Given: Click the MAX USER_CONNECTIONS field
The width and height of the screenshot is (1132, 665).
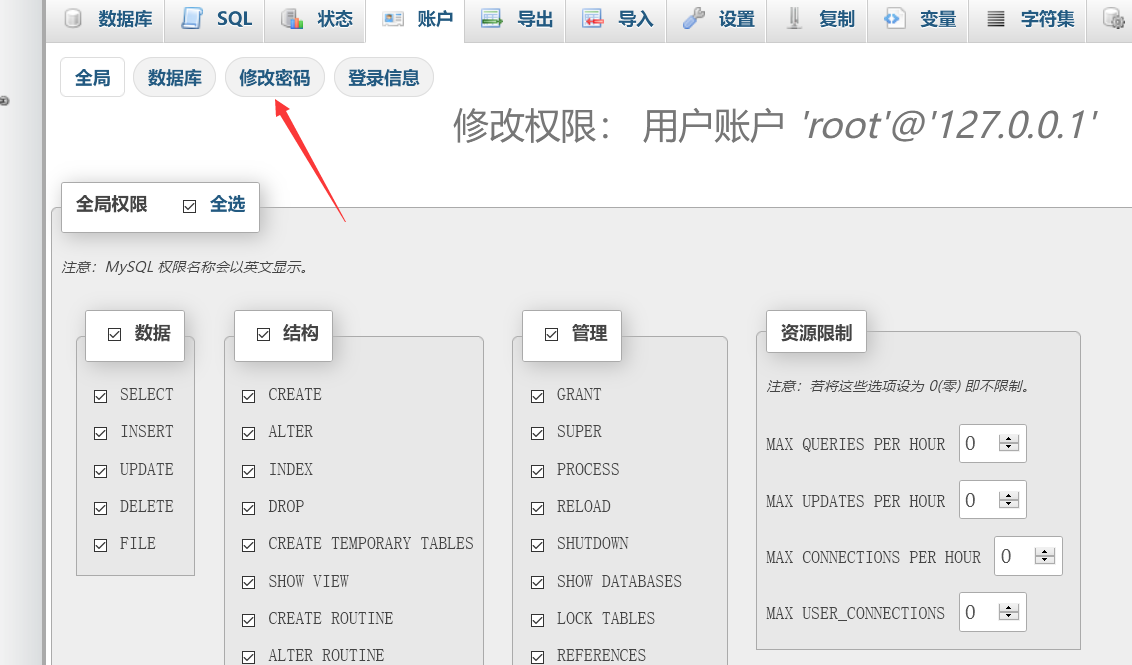Looking at the screenshot, I should (x=993, y=612).
